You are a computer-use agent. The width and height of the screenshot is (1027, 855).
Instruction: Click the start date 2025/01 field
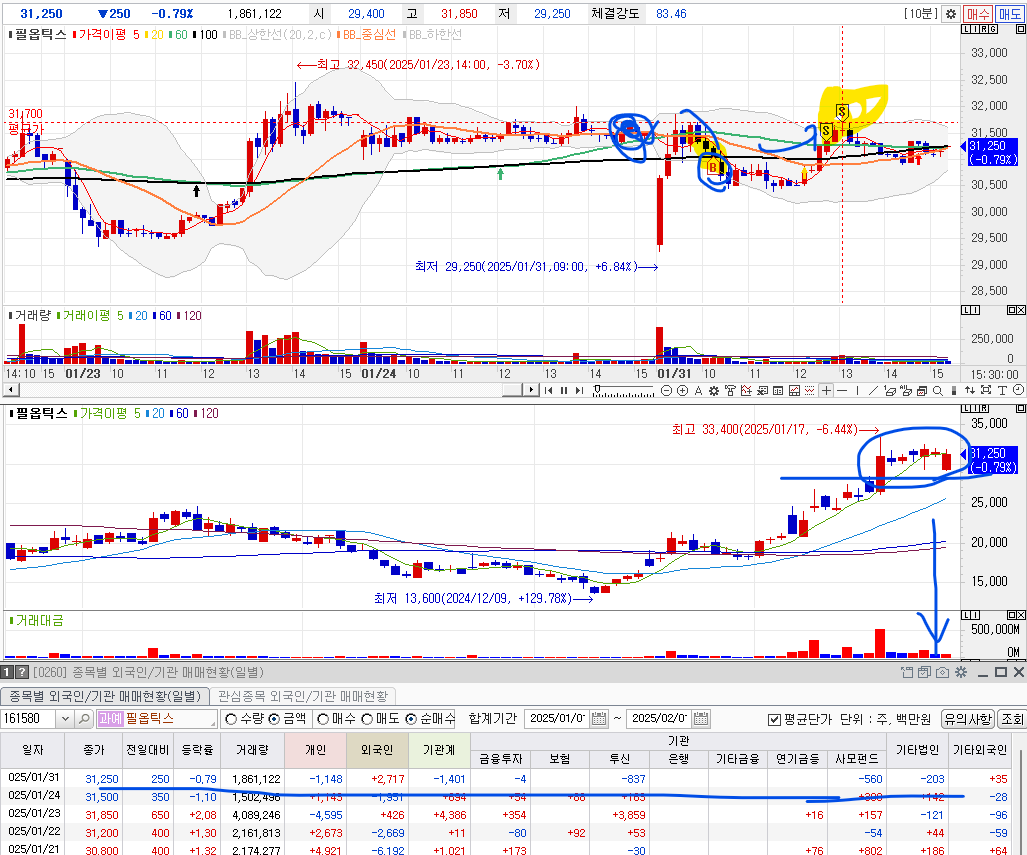(557, 718)
